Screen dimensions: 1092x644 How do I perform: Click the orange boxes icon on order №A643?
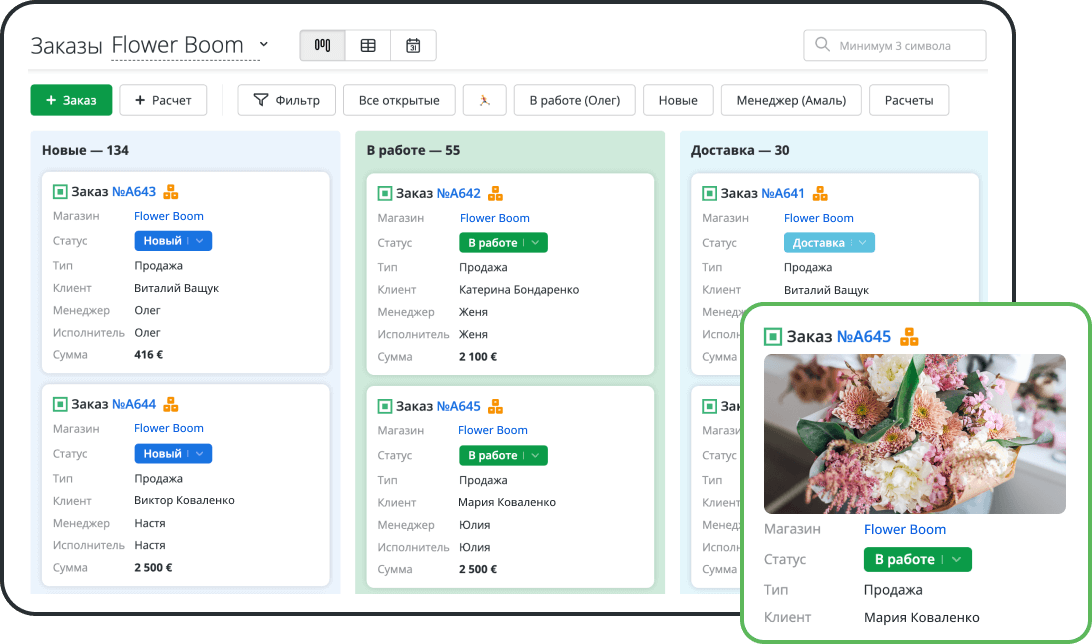pos(171,192)
